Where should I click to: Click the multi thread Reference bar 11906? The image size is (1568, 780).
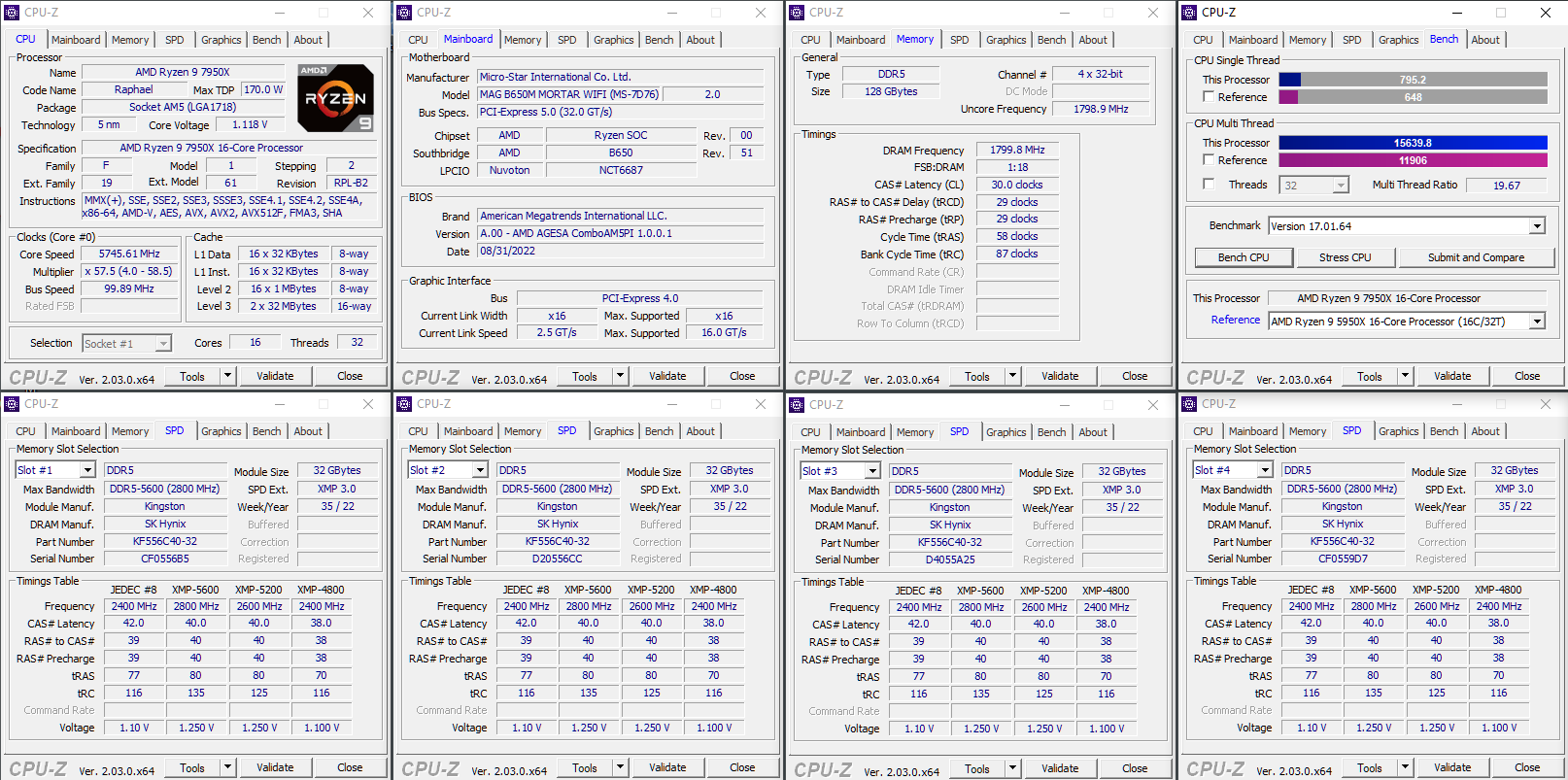1413,160
